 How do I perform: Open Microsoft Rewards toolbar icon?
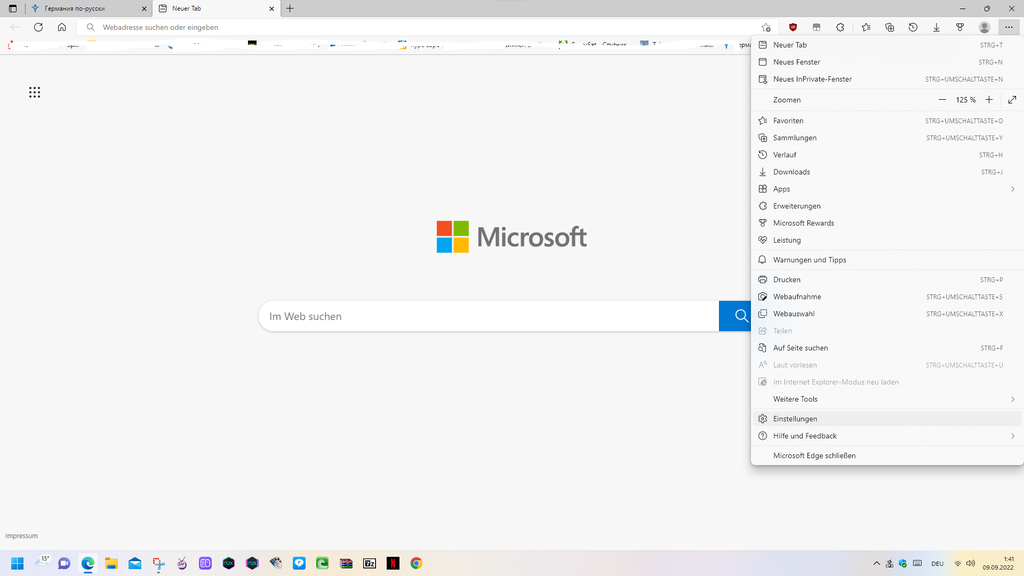960,27
